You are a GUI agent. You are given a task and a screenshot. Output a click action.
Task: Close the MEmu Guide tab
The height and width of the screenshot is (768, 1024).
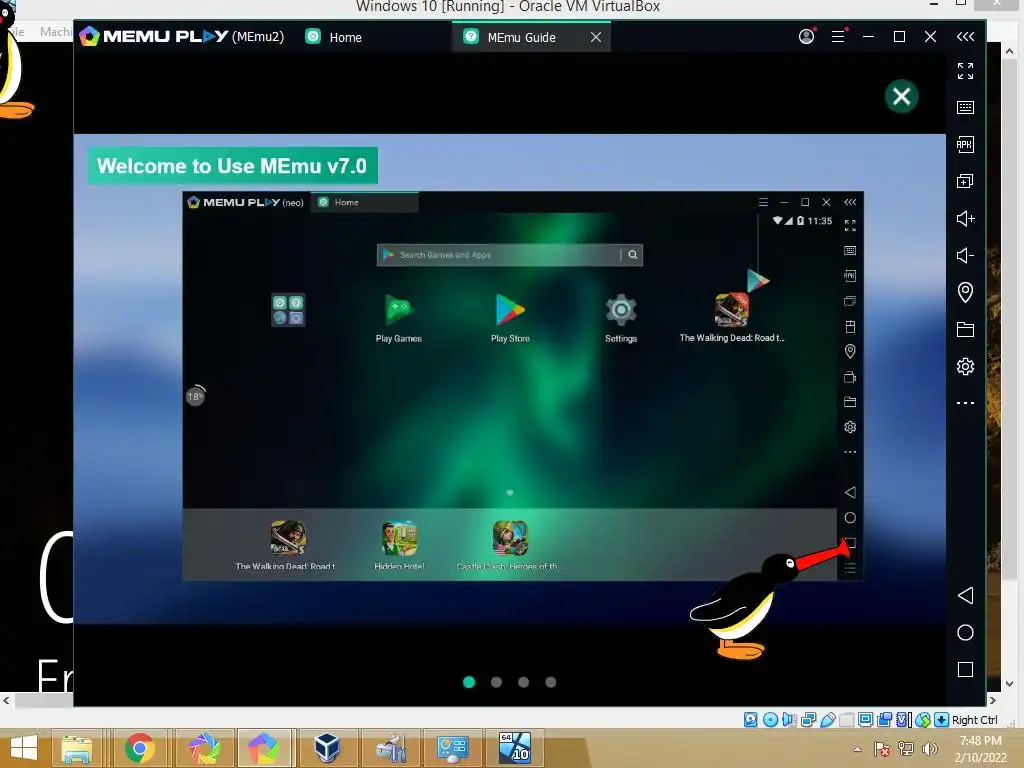pos(596,37)
